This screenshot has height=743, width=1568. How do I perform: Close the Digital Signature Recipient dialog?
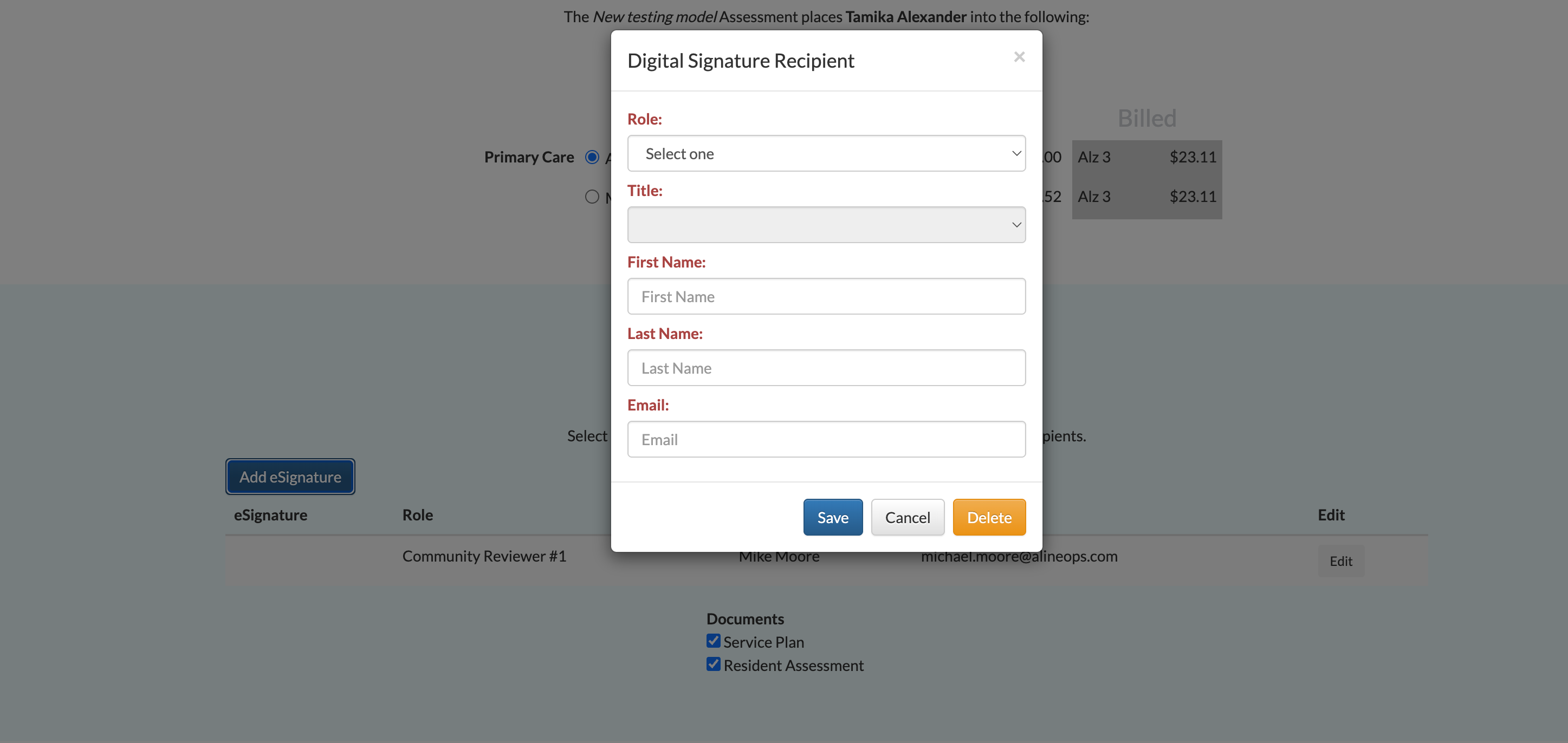pos(1019,57)
